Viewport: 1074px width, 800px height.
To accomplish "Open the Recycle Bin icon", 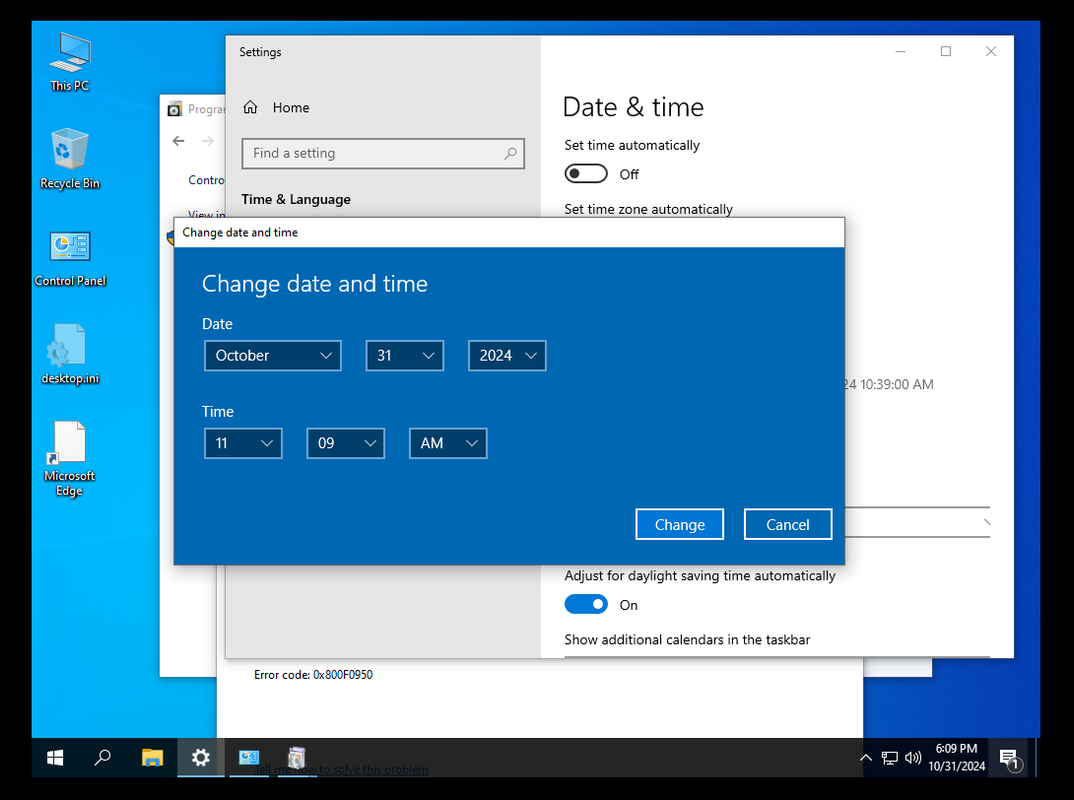I will click(69, 159).
